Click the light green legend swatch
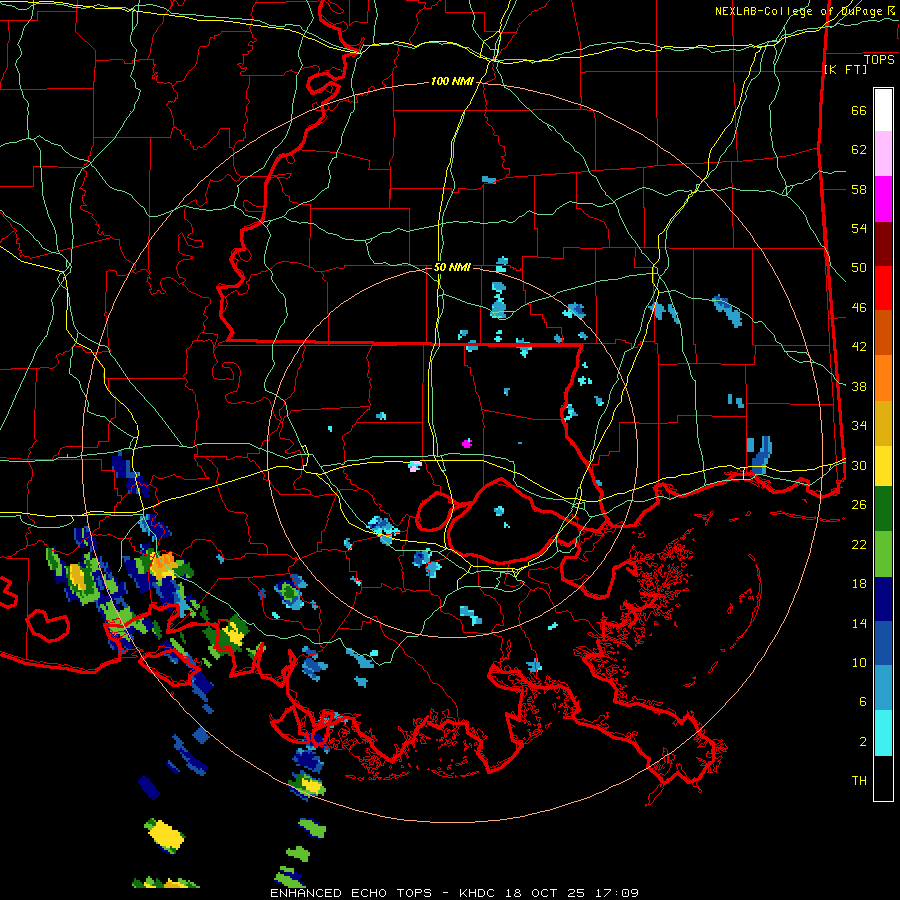The image size is (900, 900). click(x=883, y=554)
